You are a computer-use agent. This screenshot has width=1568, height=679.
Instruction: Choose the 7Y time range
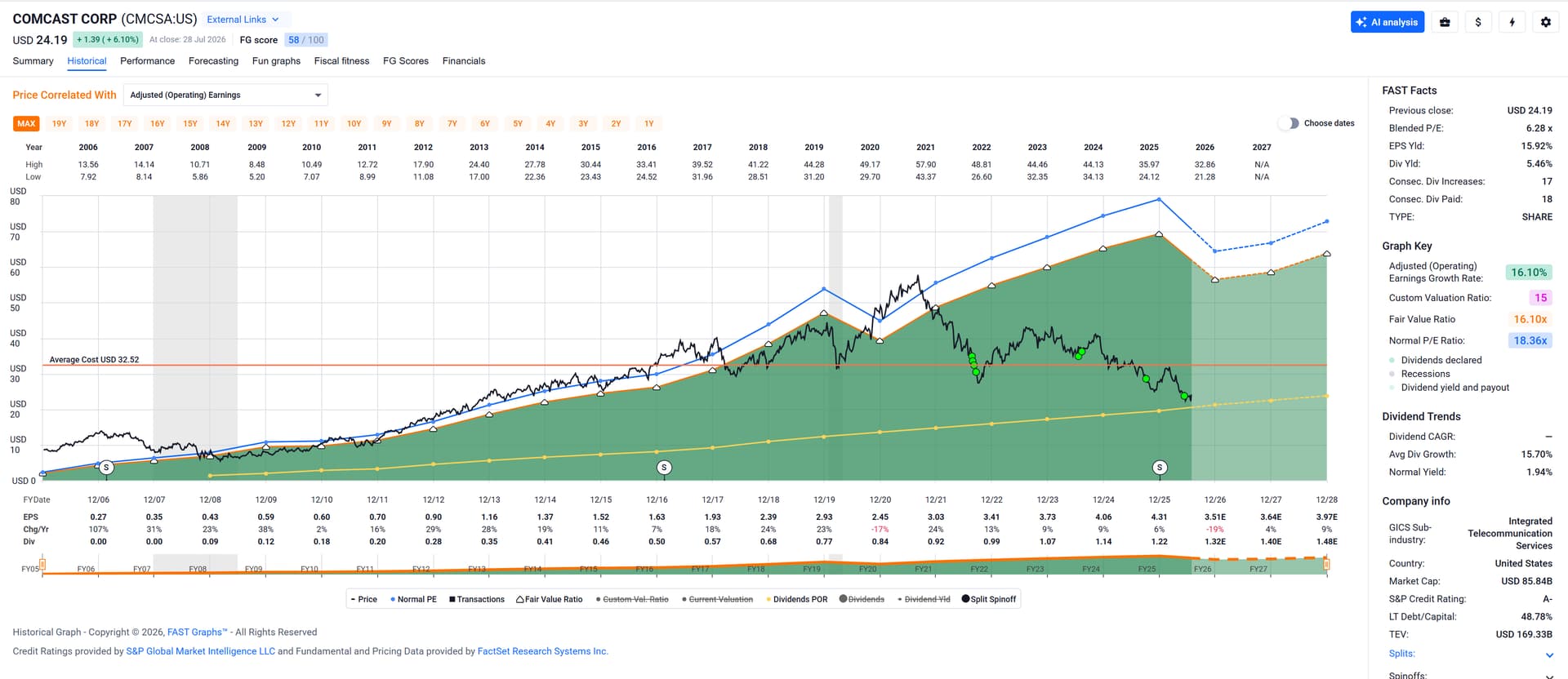tap(452, 123)
